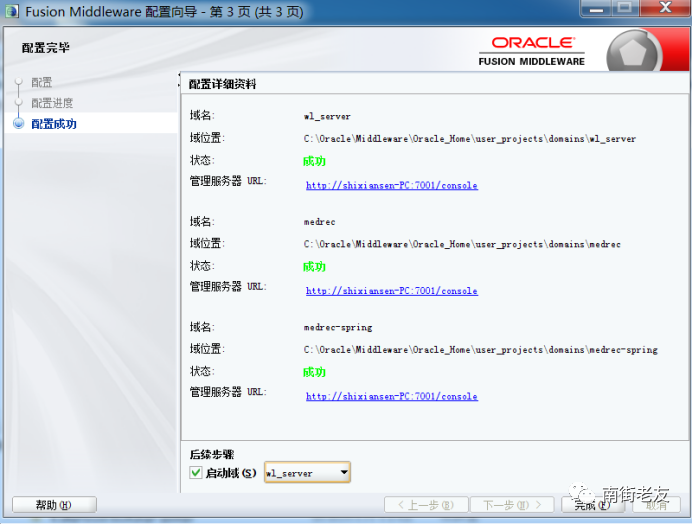692x525 pixels.
Task: Click the Fusion Middleware title bar app icon
Action: click(11, 11)
